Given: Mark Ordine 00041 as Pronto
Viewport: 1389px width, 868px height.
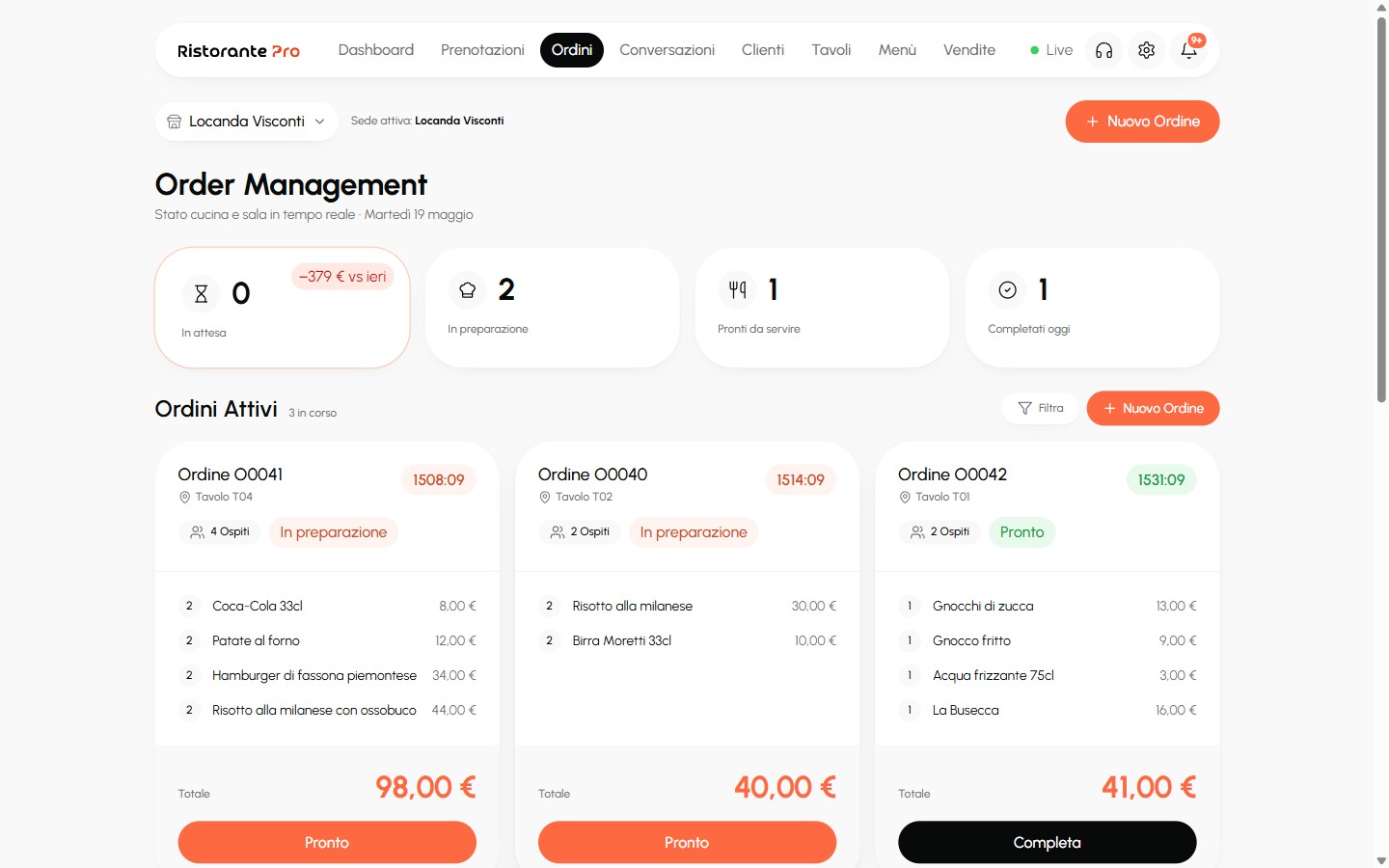Looking at the screenshot, I should pos(327,842).
